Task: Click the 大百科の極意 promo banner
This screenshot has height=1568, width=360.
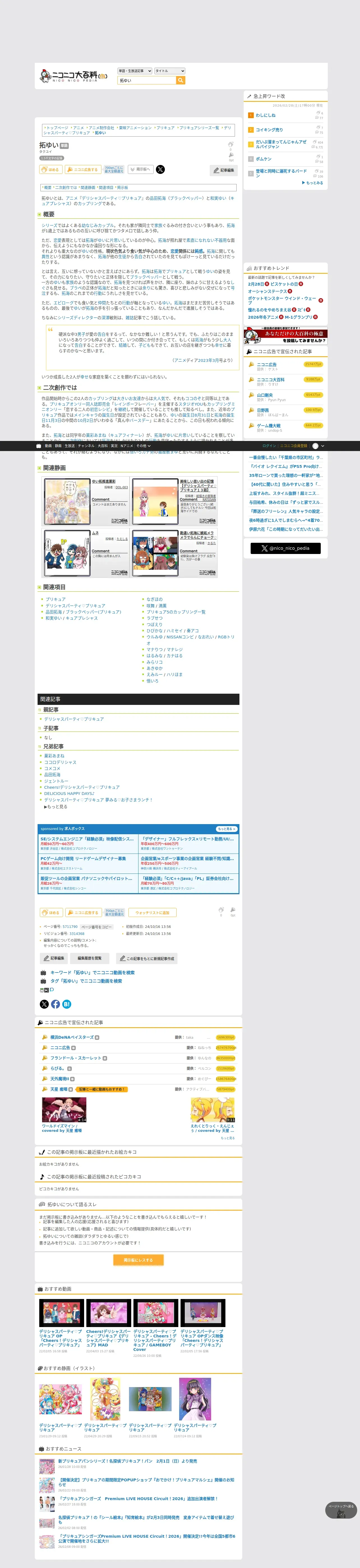Action: (285, 336)
